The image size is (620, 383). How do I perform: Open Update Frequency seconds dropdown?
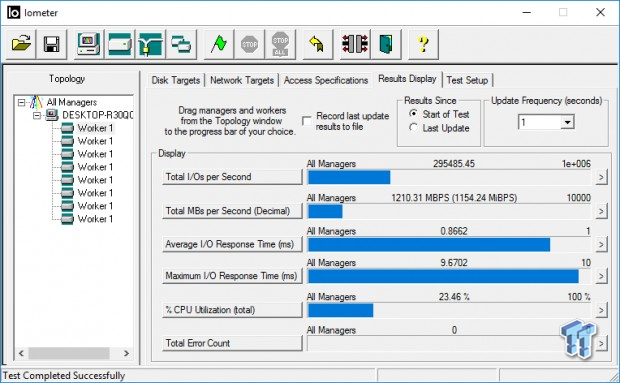point(567,122)
